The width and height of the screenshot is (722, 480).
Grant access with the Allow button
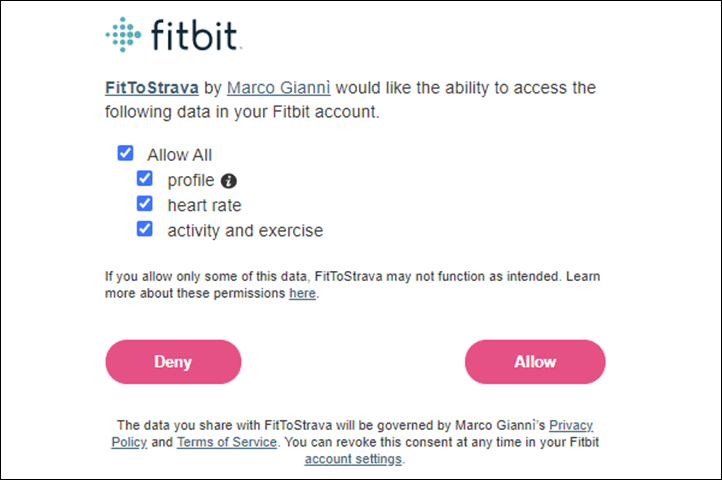[x=535, y=362]
